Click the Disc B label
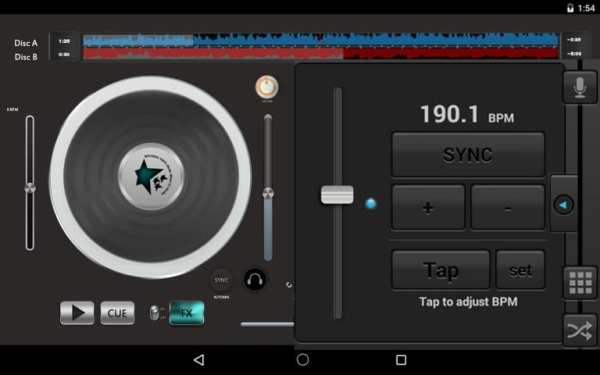600x375 pixels. point(26,57)
